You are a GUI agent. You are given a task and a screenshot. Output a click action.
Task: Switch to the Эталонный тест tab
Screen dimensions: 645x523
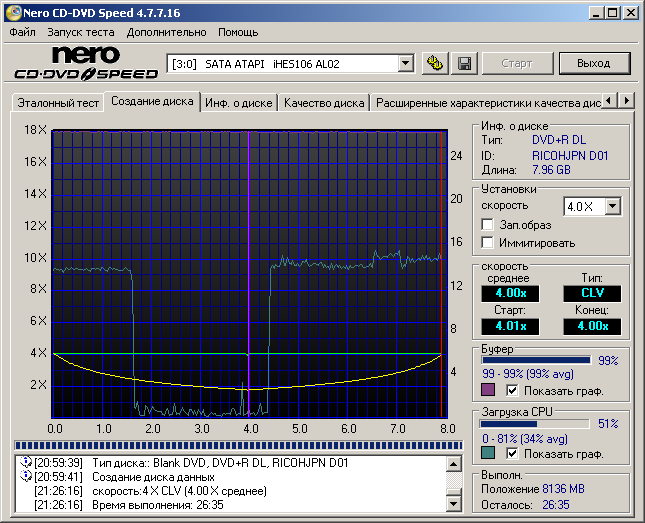click(58, 103)
